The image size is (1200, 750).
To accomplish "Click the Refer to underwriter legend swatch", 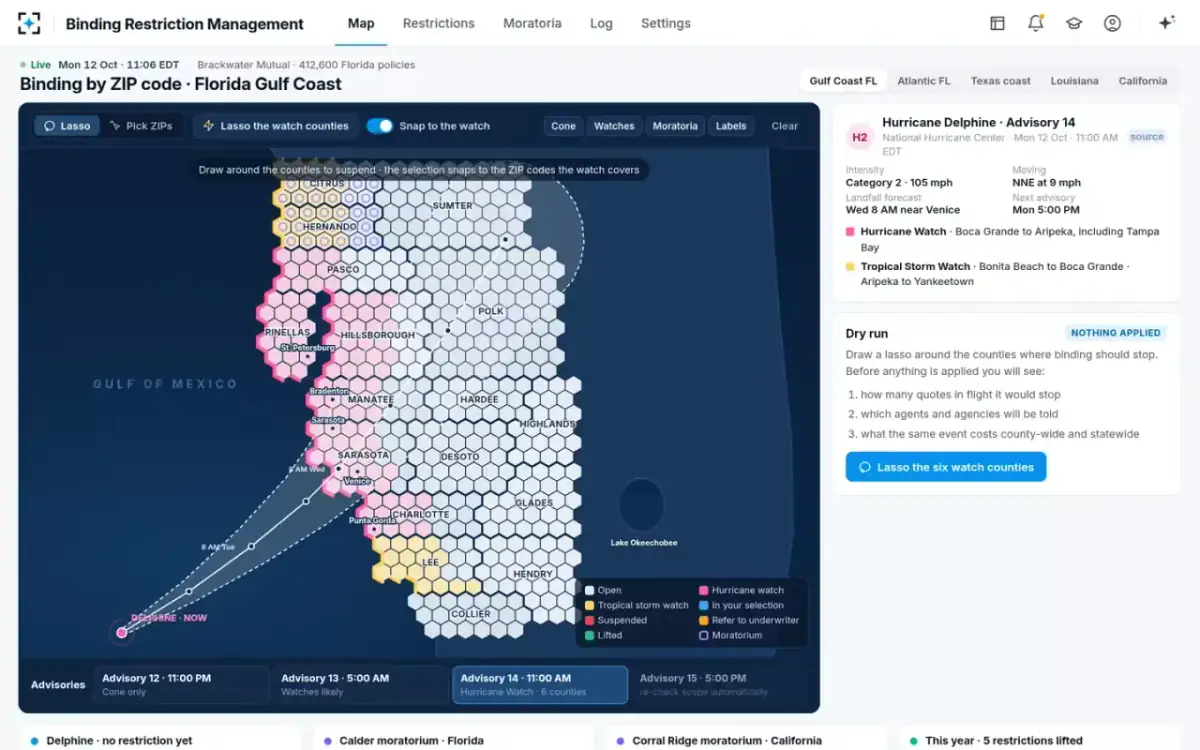I will tap(704, 620).
